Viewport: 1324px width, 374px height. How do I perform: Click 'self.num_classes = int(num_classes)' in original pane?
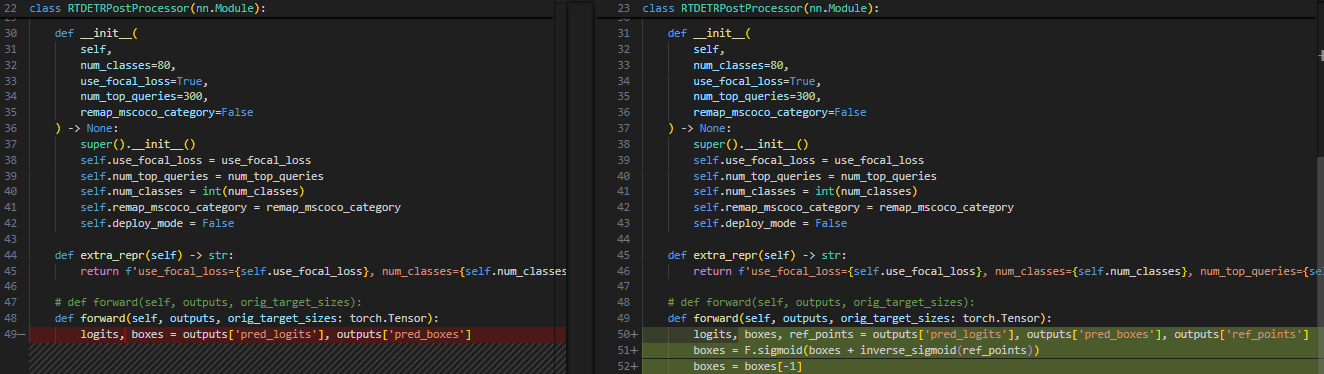click(192, 192)
